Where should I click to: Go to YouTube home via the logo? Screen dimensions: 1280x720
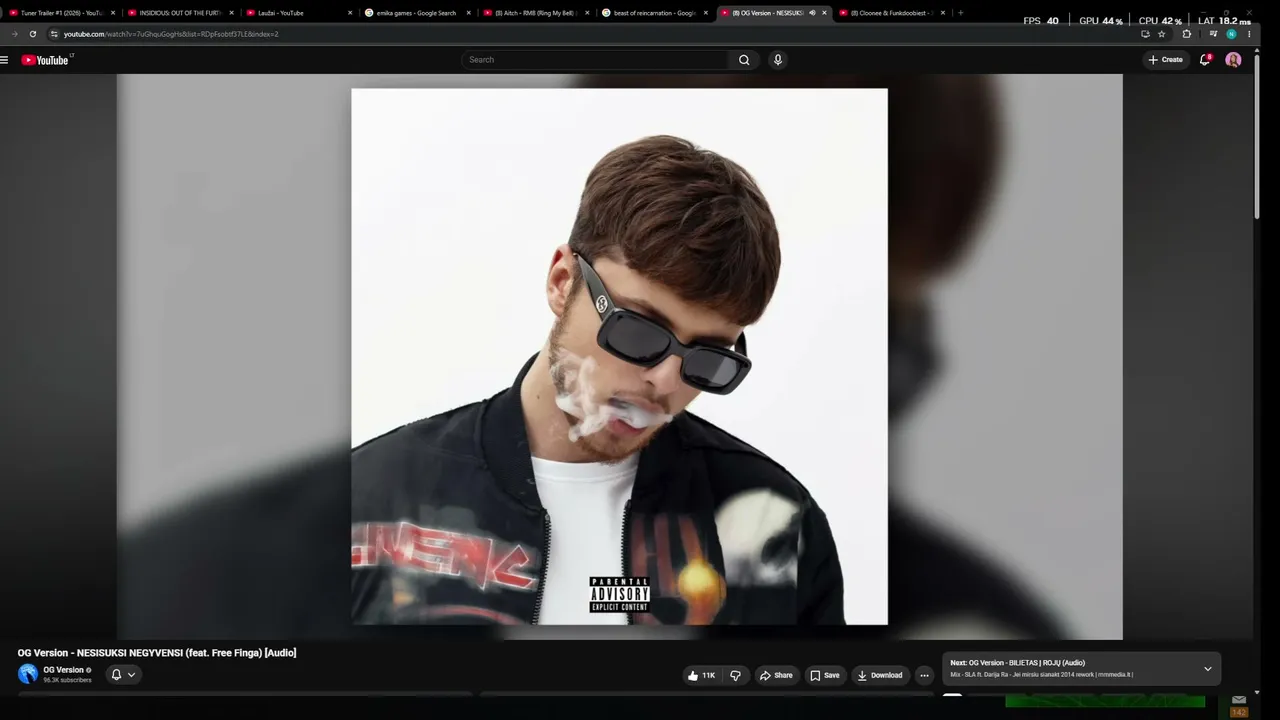[45, 60]
